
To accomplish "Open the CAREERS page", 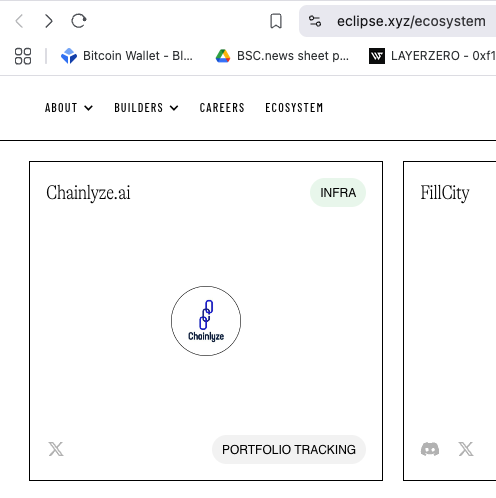I will pyautogui.click(x=222, y=108).
